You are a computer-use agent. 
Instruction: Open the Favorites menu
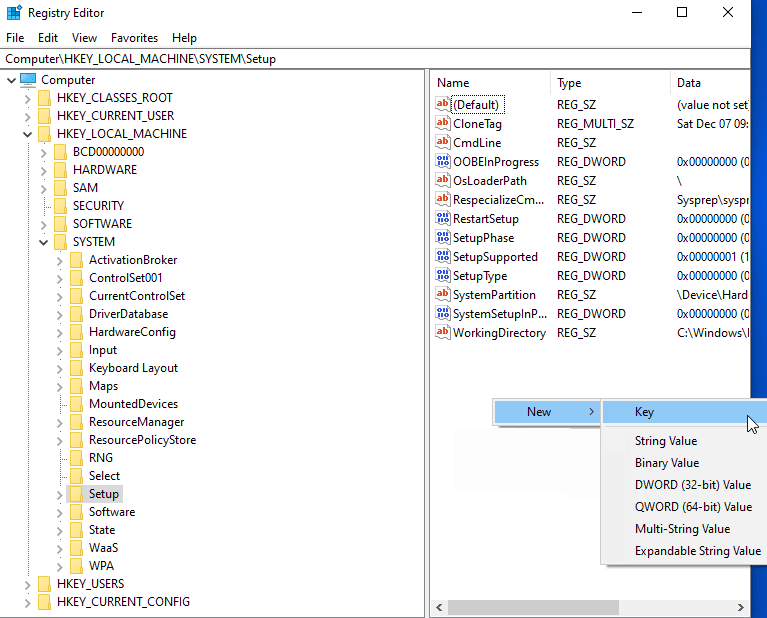pos(135,38)
